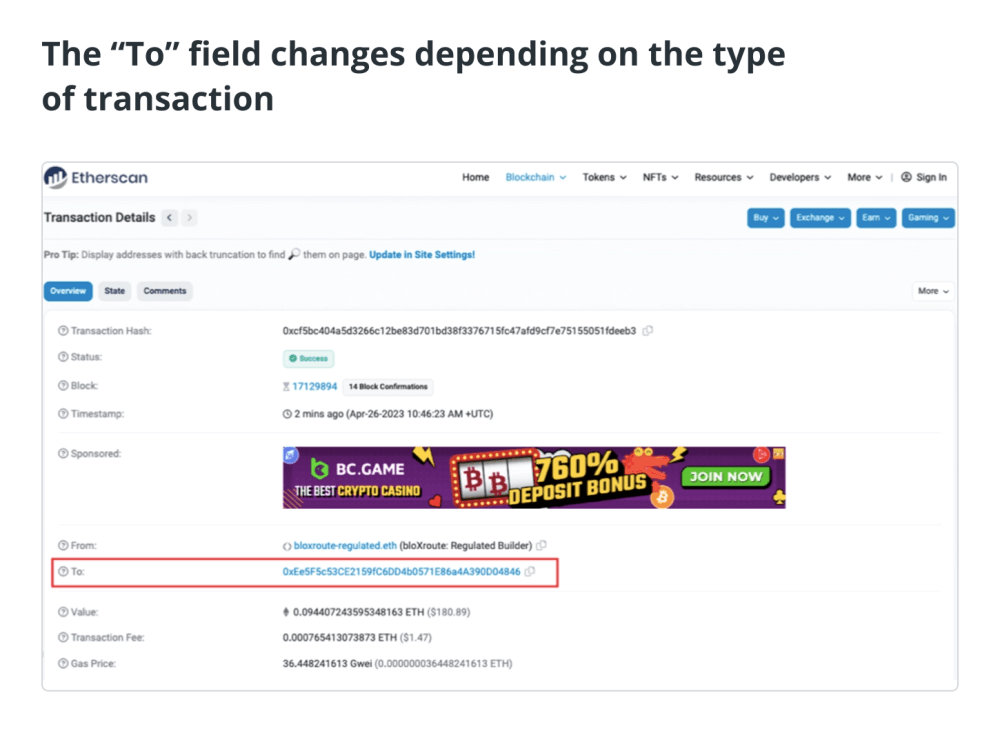Expand the Buy dropdown button

pyautogui.click(x=765, y=218)
